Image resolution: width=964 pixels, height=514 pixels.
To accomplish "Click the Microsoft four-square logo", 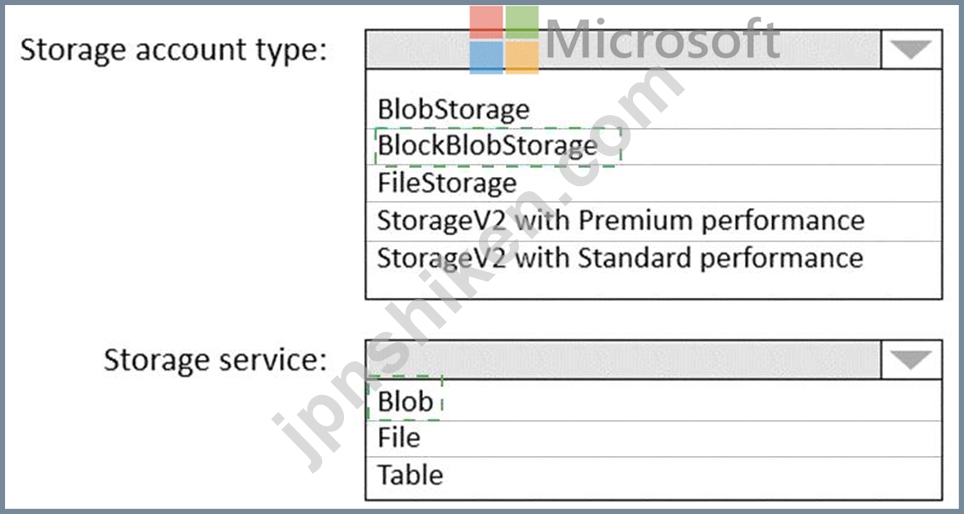I will click(x=504, y=40).
